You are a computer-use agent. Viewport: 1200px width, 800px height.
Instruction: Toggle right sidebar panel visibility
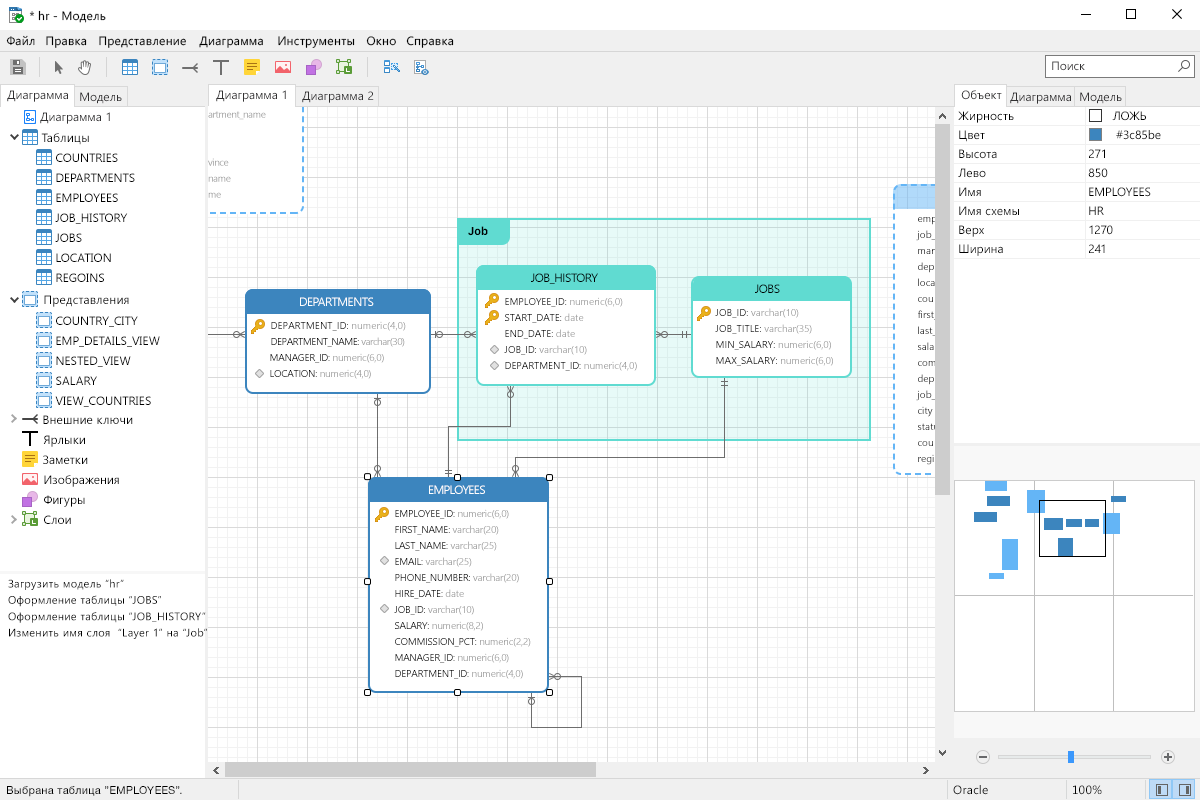pos(1185,790)
